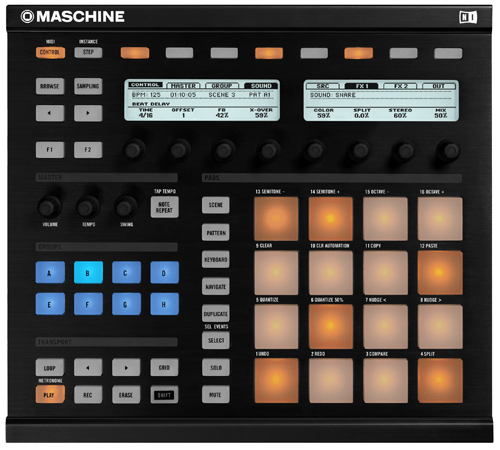The width and height of the screenshot is (500, 450).
Task: Tap the SOLO button
Action: coord(216,367)
